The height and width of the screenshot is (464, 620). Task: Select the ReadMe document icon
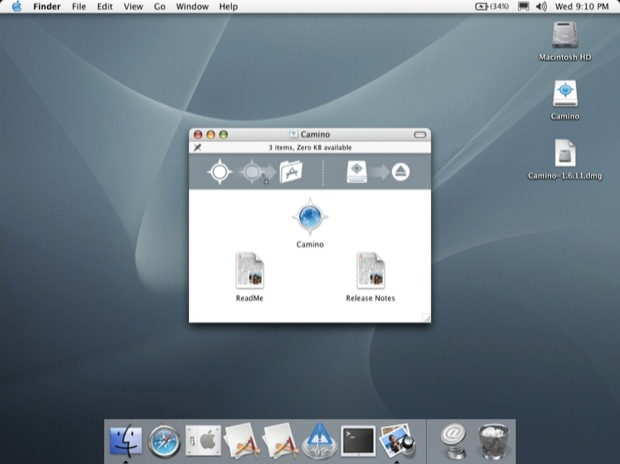pos(250,271)
